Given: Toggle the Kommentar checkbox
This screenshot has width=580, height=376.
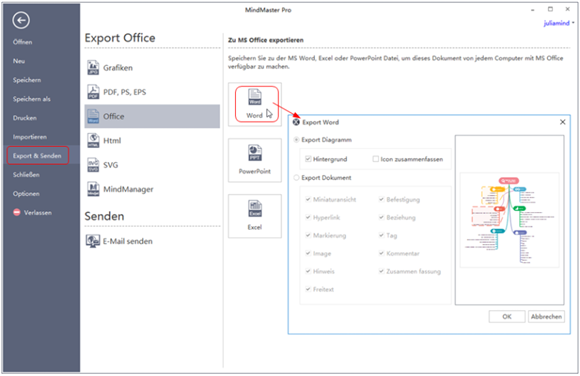Looking at the screenshot, I should tap(381, 254).
